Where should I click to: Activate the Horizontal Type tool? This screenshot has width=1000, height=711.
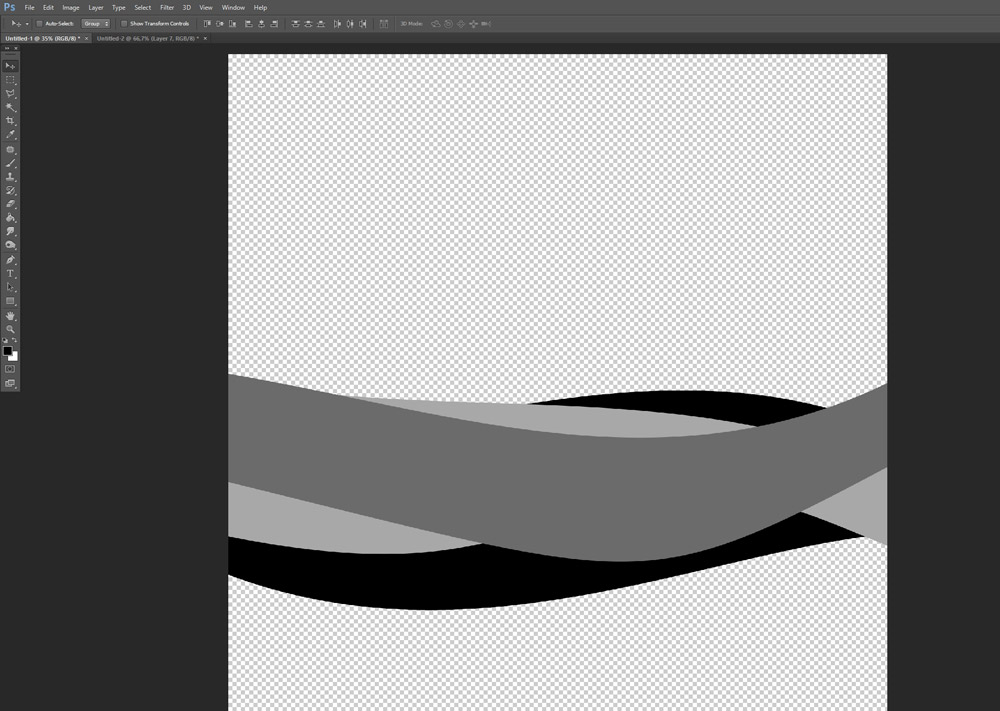tap(11, 273)
